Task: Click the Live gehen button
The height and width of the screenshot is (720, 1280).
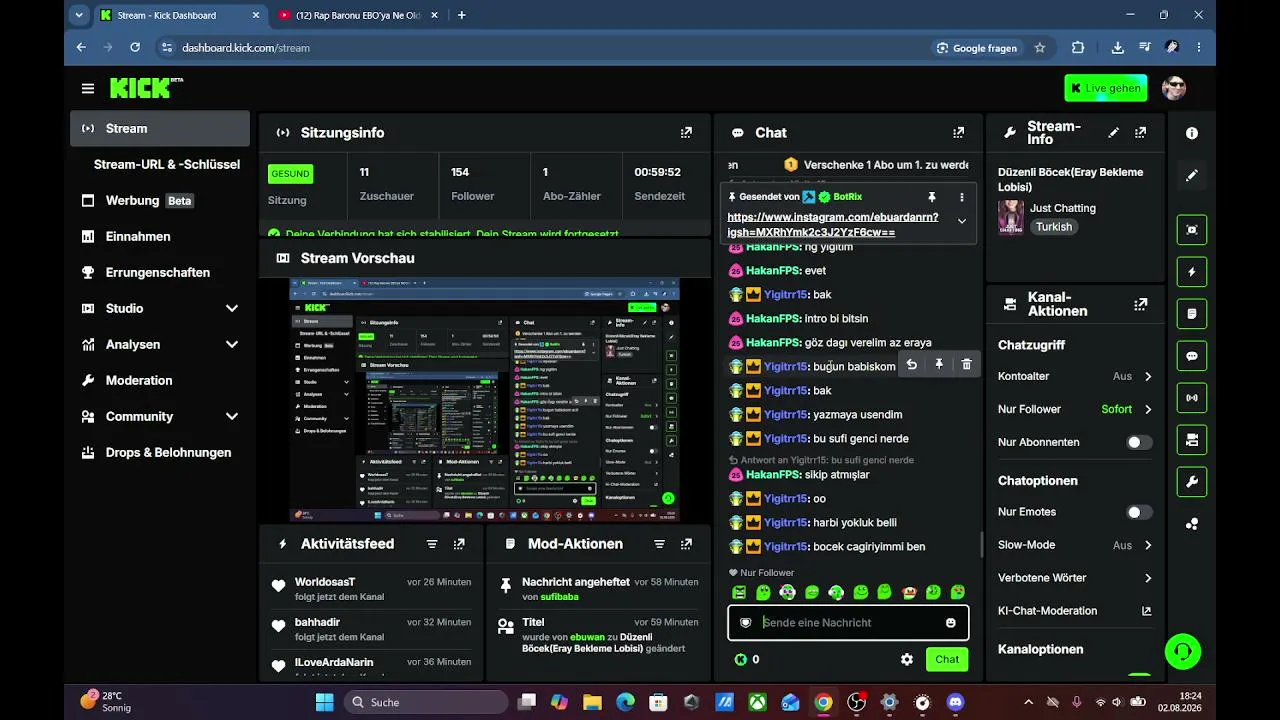Action: pyautogui.click(x=1105, y=88)
